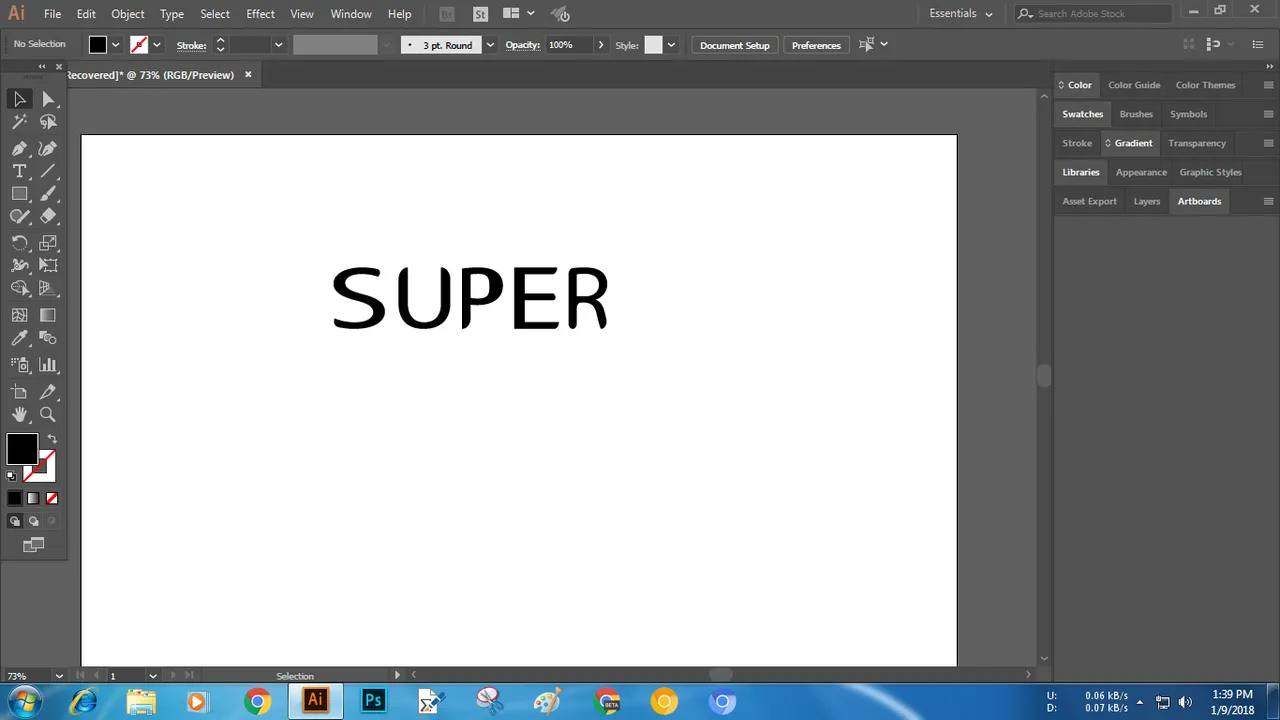Set paint mode to Color
Image resolution: width=1280 pixels, height=720 pixels.
[x=14, y=498]
